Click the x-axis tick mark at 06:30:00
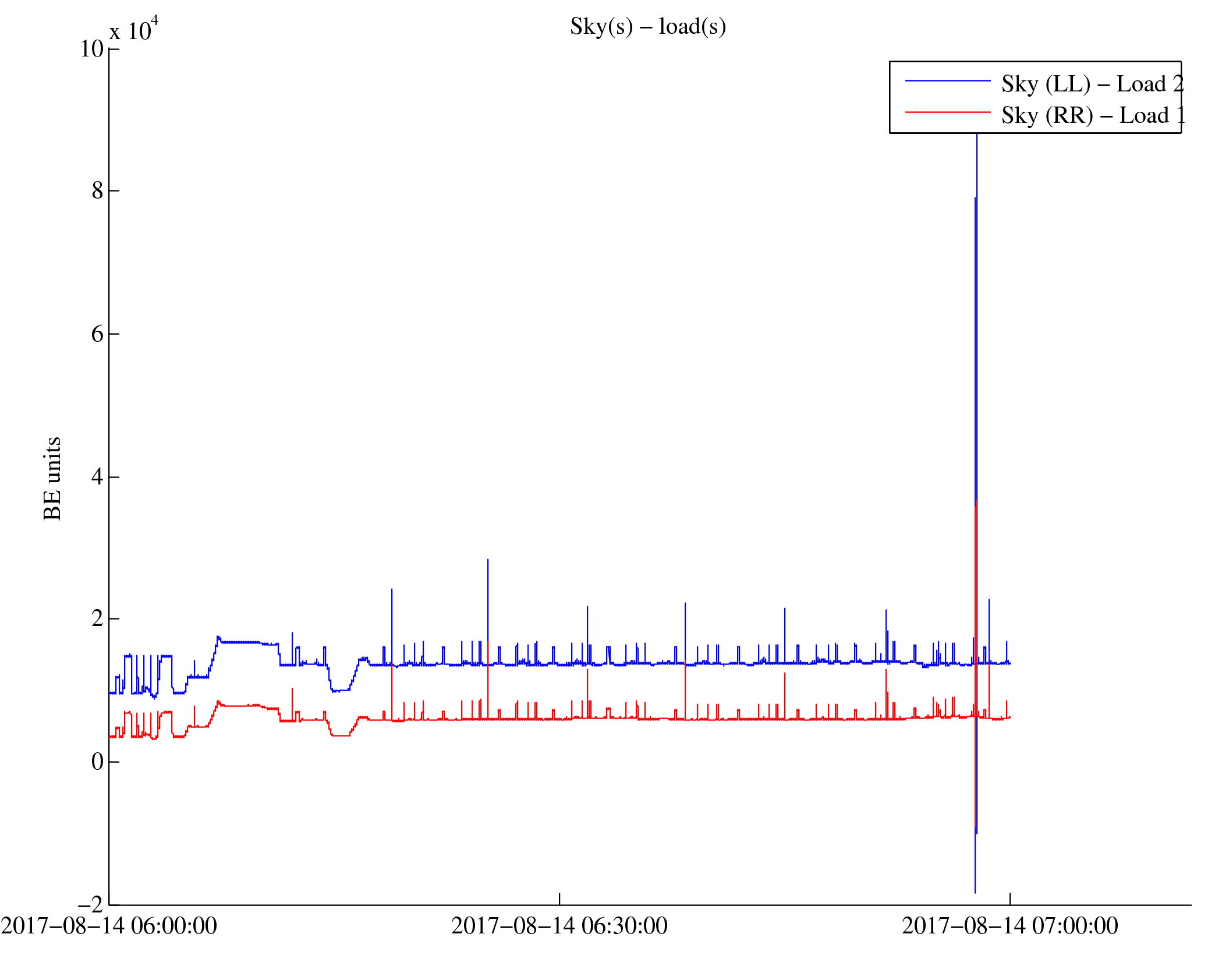Viewport: 1208px width, 980px height. (559, 899)
